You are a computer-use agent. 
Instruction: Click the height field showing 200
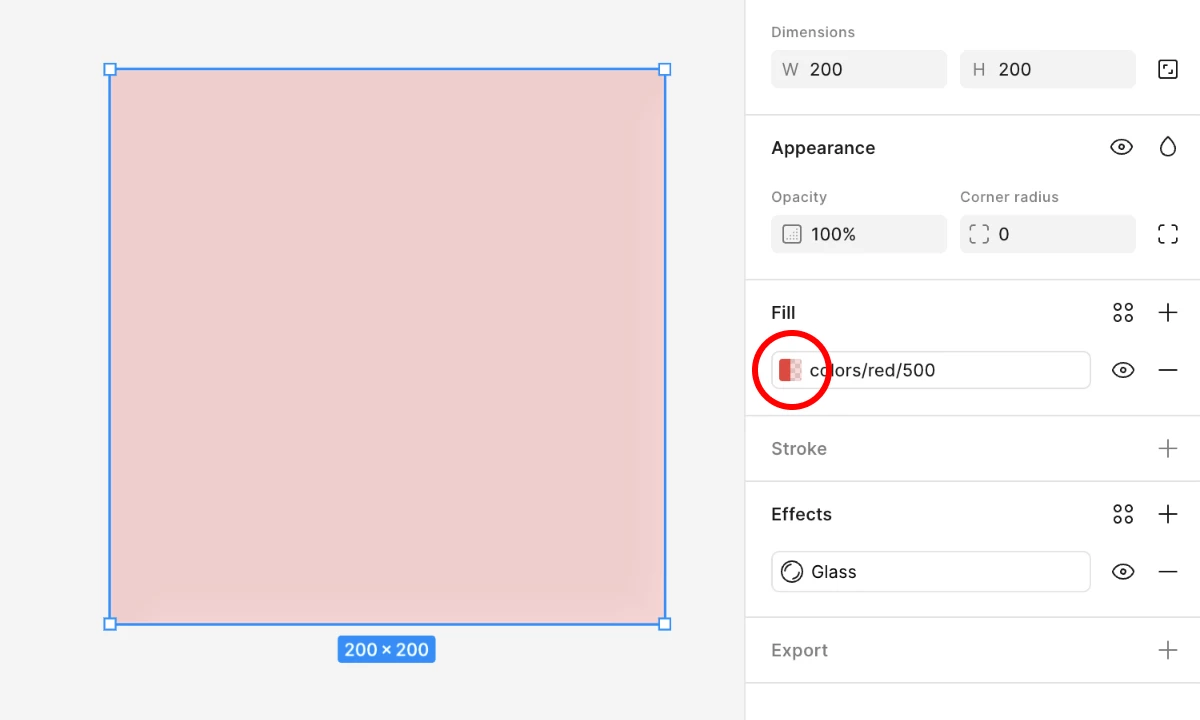(x=1048, y=69)
